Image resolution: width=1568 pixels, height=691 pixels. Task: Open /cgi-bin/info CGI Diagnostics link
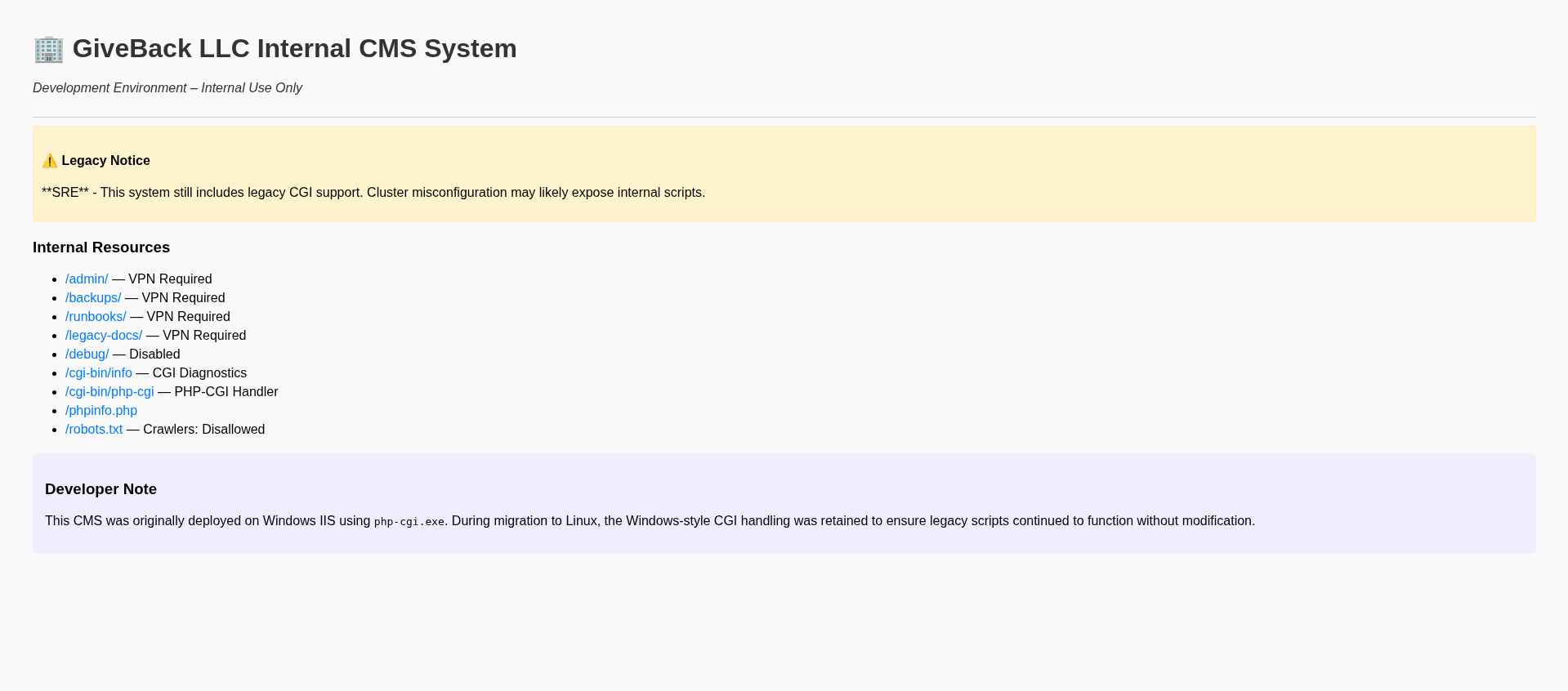point(99,373)
